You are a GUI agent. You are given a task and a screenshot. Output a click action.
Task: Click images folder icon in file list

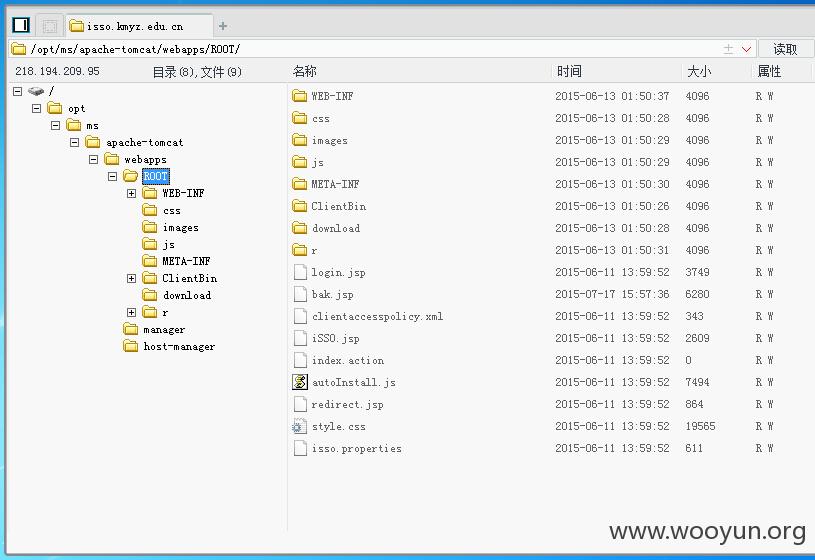(299, 140)
